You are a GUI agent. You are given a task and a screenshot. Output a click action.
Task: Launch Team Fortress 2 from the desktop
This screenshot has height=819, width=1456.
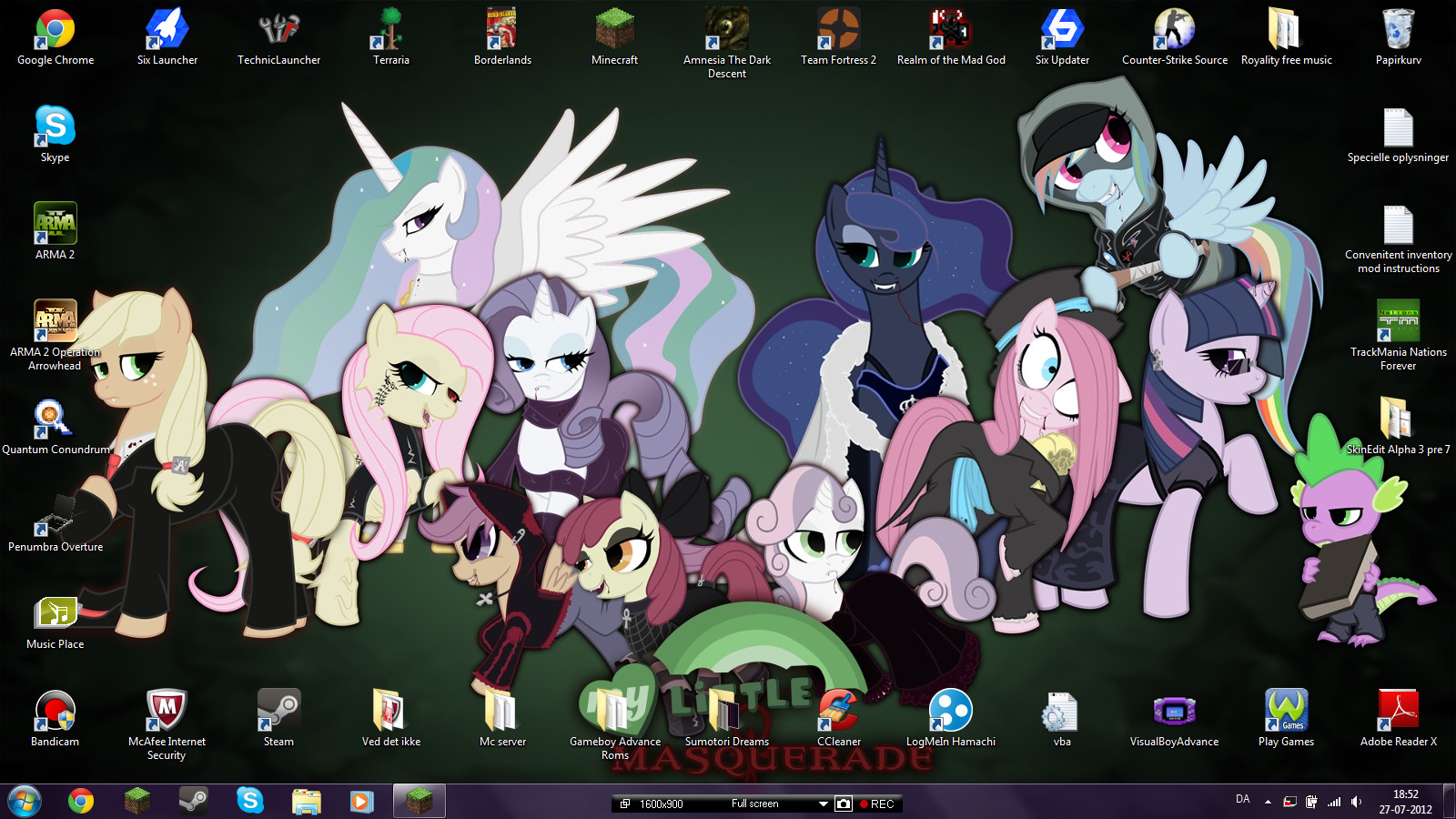[x=838, y=32]
